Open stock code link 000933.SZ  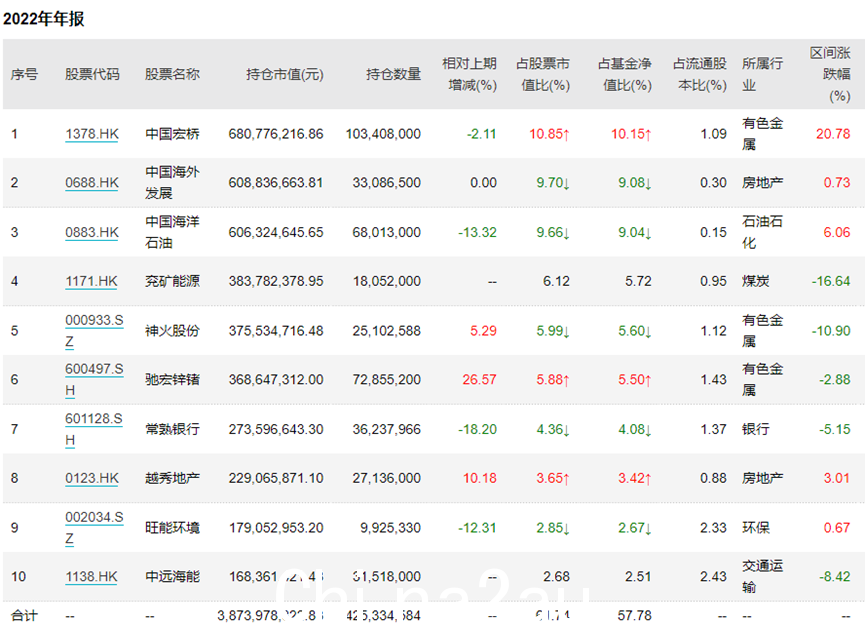[94, 331]
